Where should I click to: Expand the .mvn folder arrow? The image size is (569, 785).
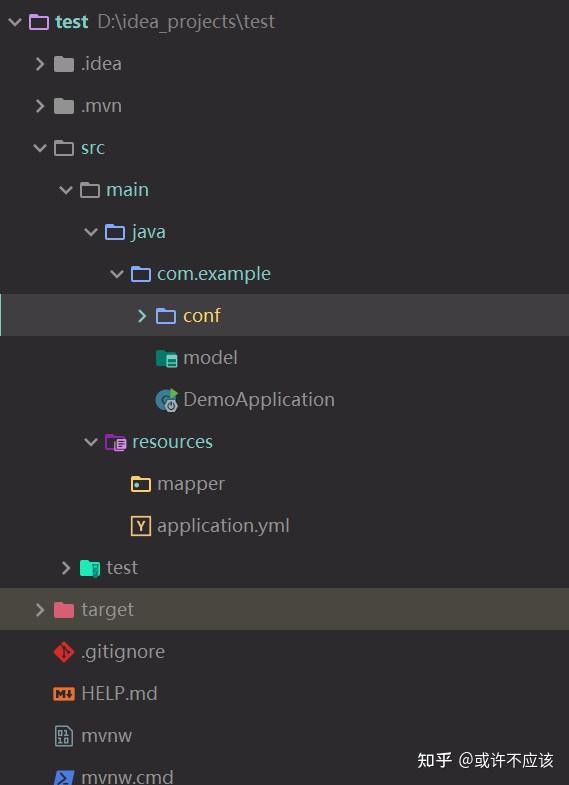pyautogui.click(x=40, y=106)
